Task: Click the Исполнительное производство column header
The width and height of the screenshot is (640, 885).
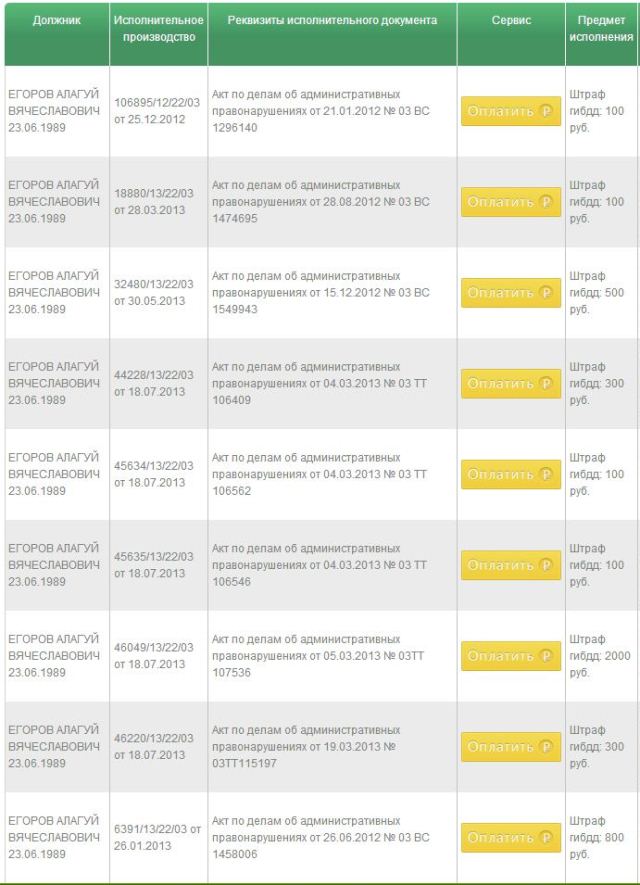Action: [159, 29]
